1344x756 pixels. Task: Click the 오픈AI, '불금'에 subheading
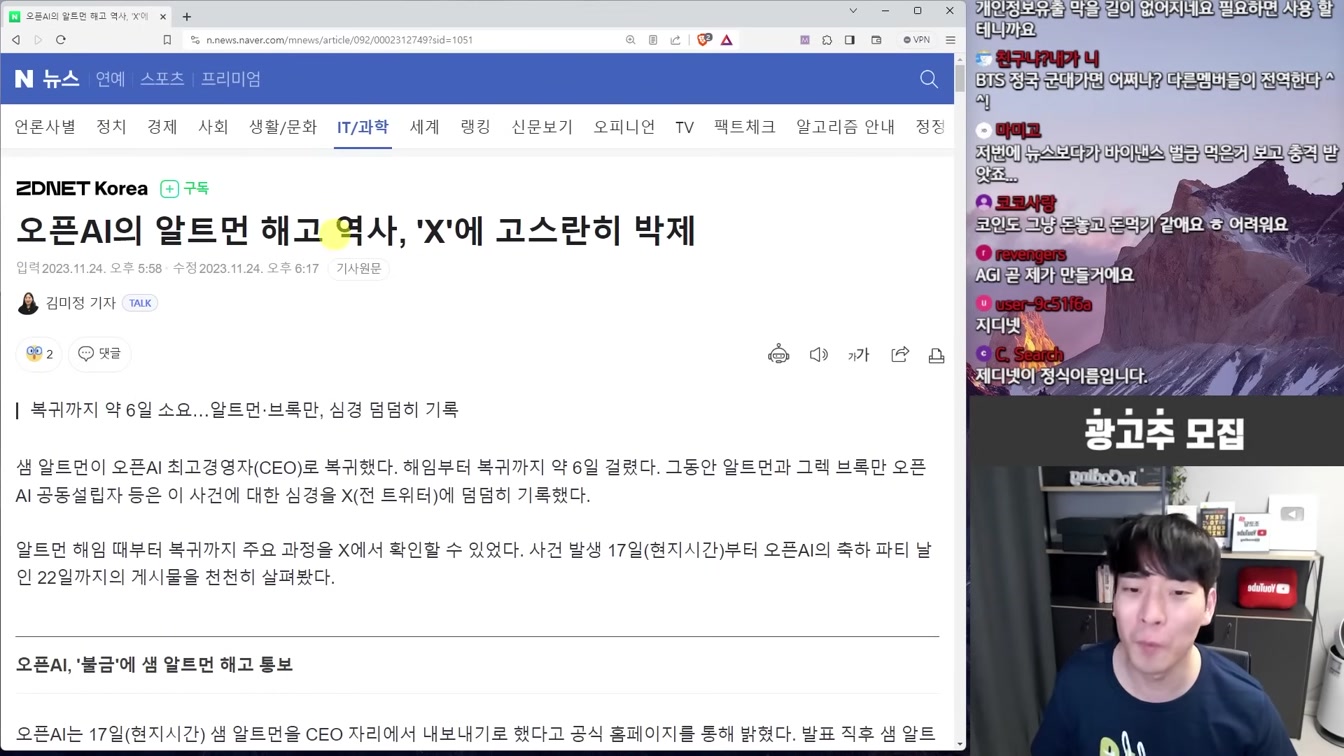[154, 664]
